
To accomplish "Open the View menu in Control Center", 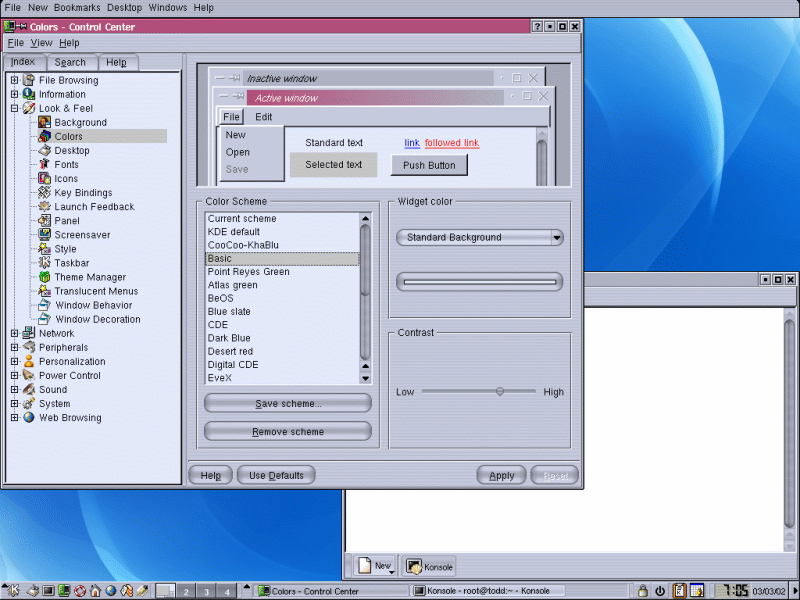I will [x=41, y=43].
